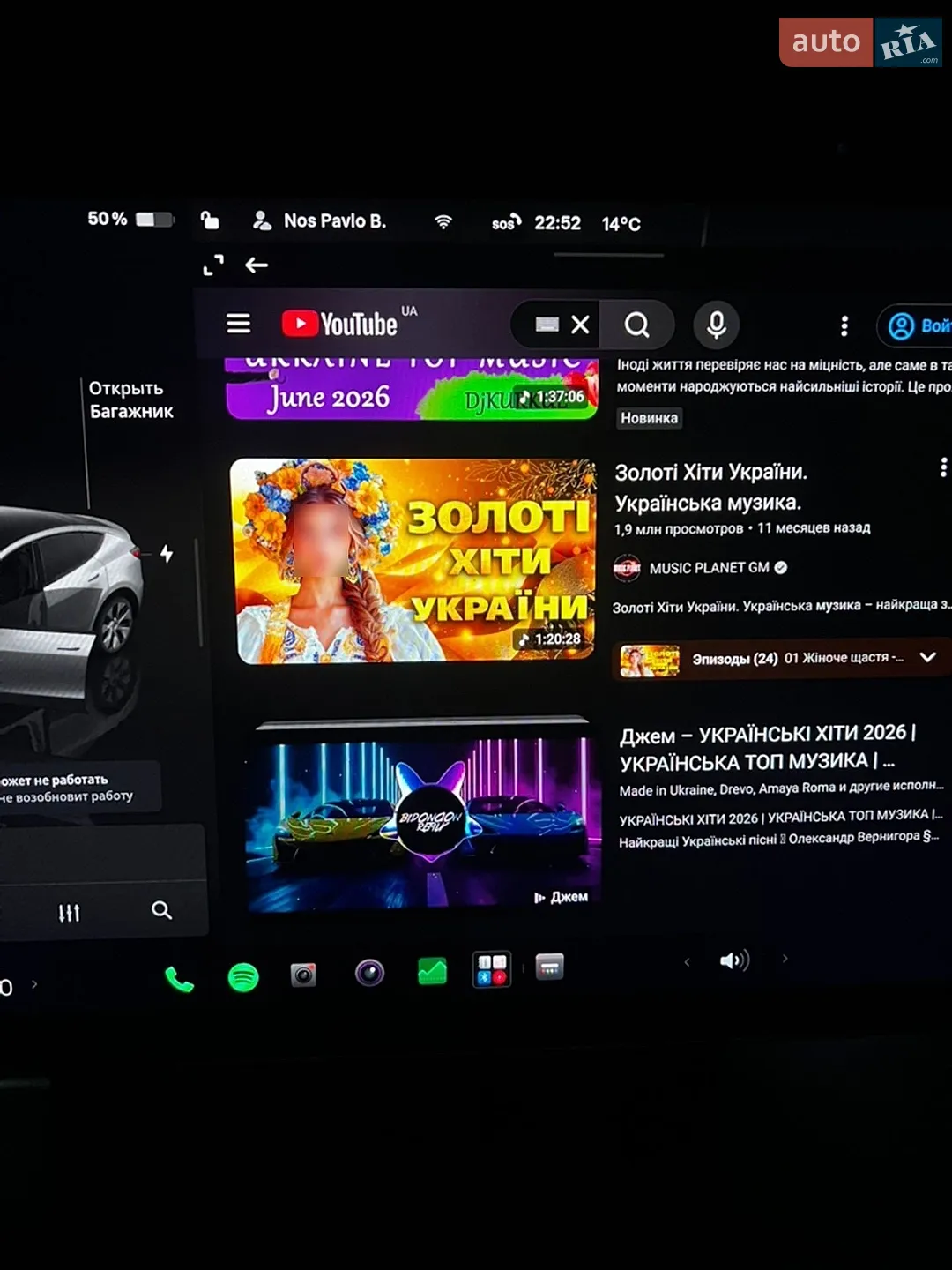
Task: Click Открыть Багажник to open trunk
Action: tap(130, 400)
